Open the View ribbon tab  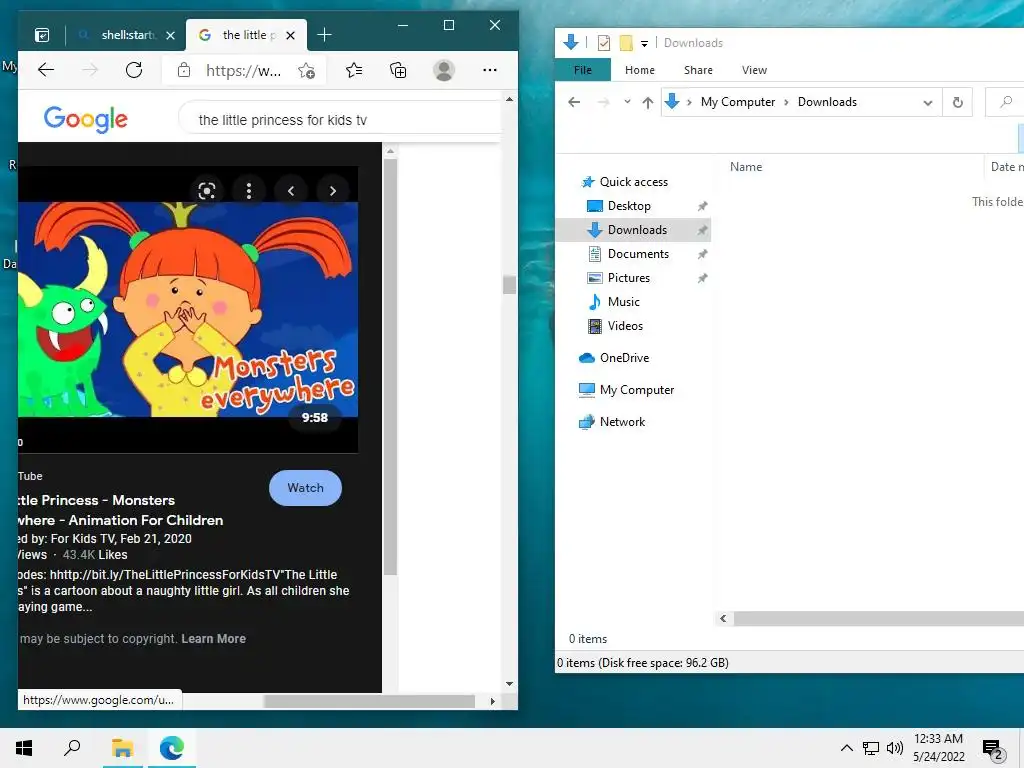pos(754,70)
